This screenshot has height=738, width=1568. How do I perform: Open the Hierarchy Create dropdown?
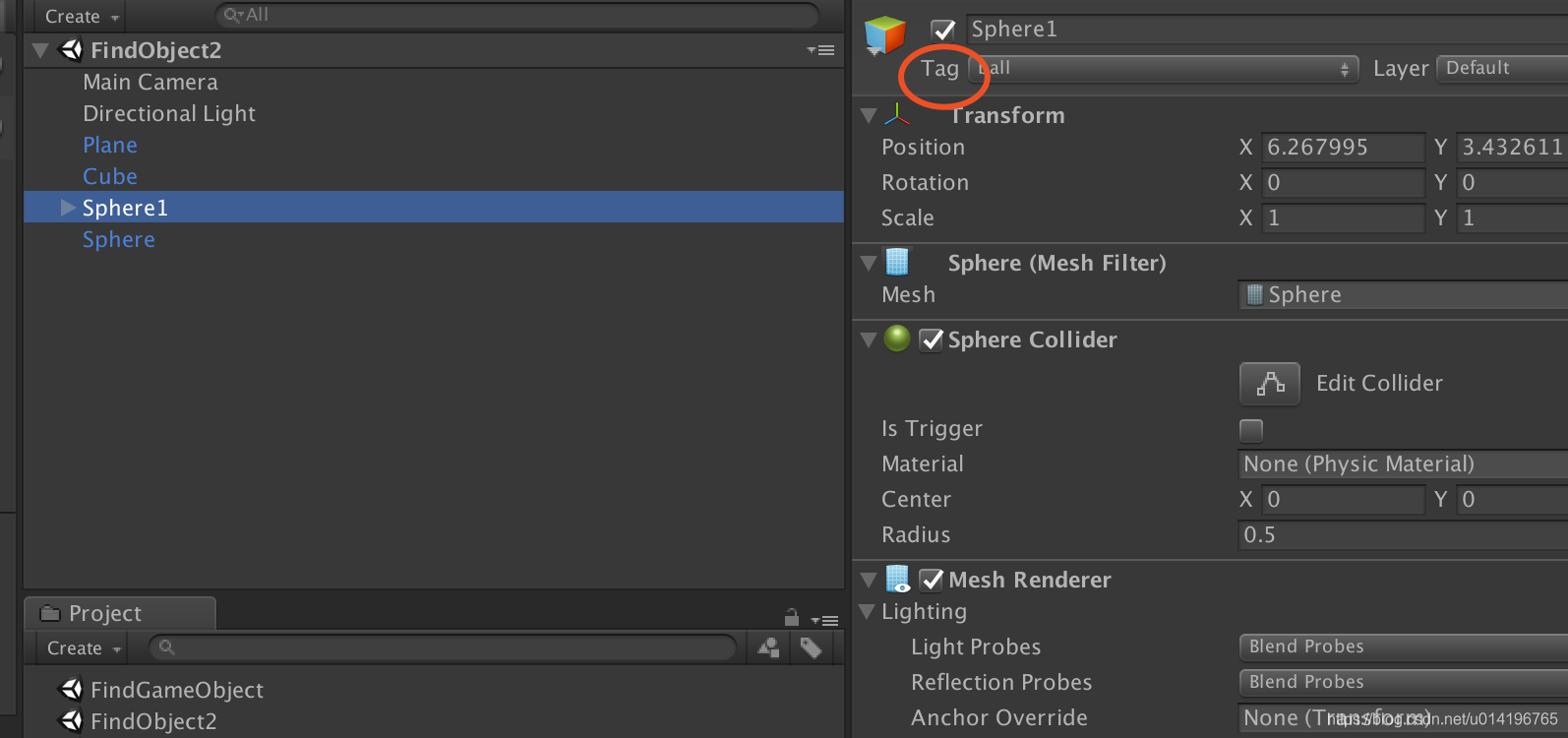tap(82, 16)
